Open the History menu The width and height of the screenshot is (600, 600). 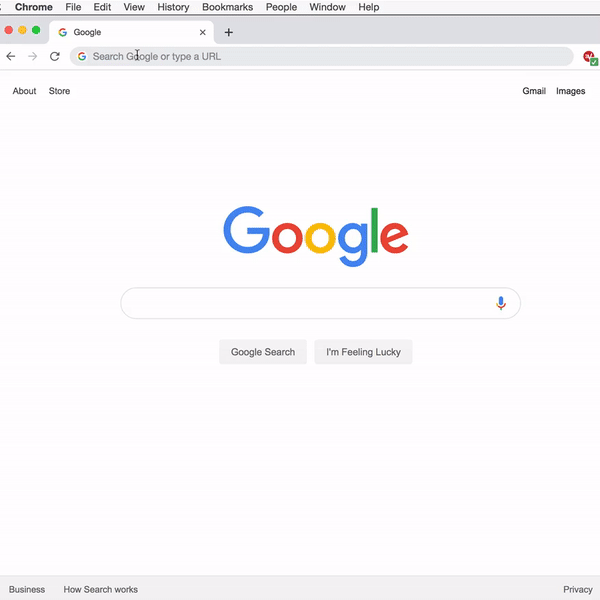pos(173,7)
